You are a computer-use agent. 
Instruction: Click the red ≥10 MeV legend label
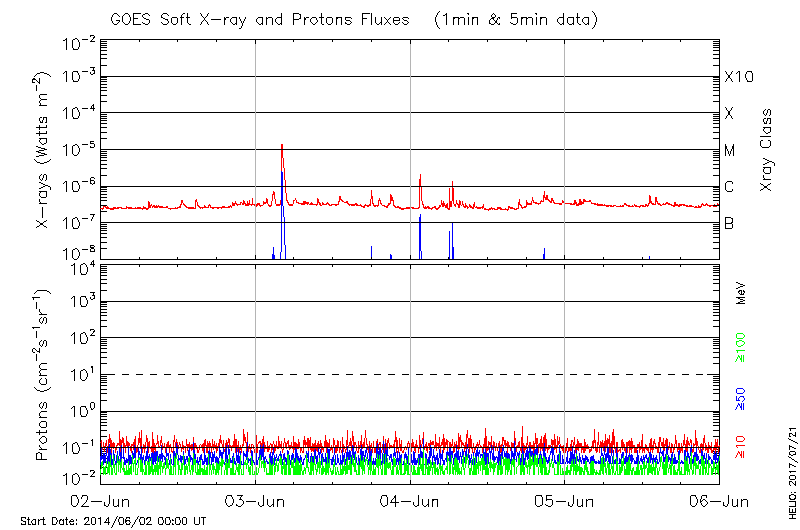(x=741, y=447)
